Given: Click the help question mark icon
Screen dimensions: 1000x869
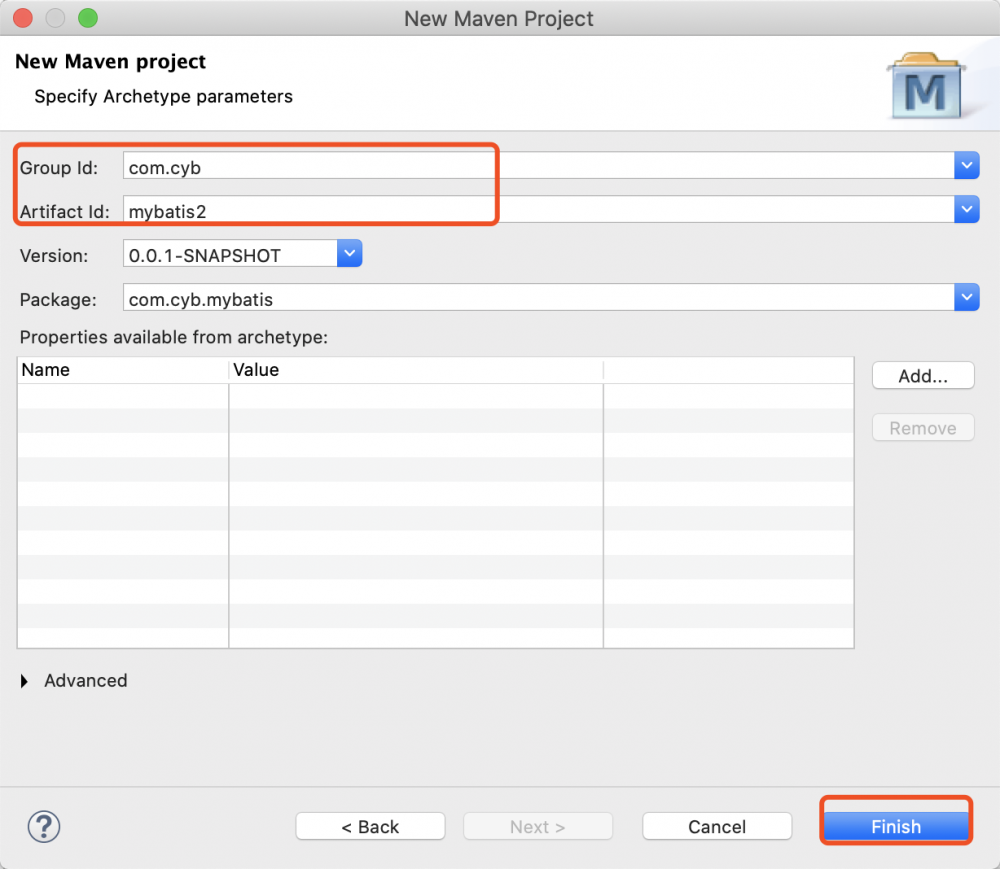Looking at the screenshot, I should [44, 827].
